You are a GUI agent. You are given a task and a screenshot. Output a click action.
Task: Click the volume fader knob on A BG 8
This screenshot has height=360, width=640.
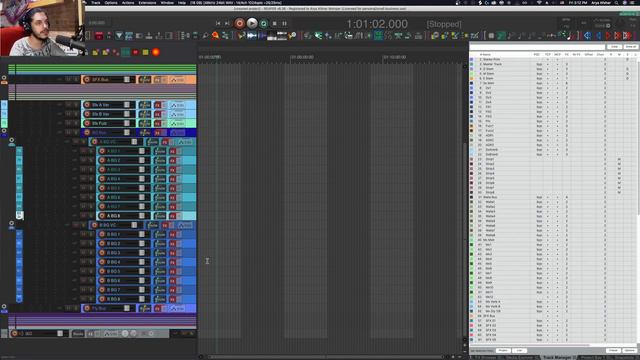click(x=142, y=216)
